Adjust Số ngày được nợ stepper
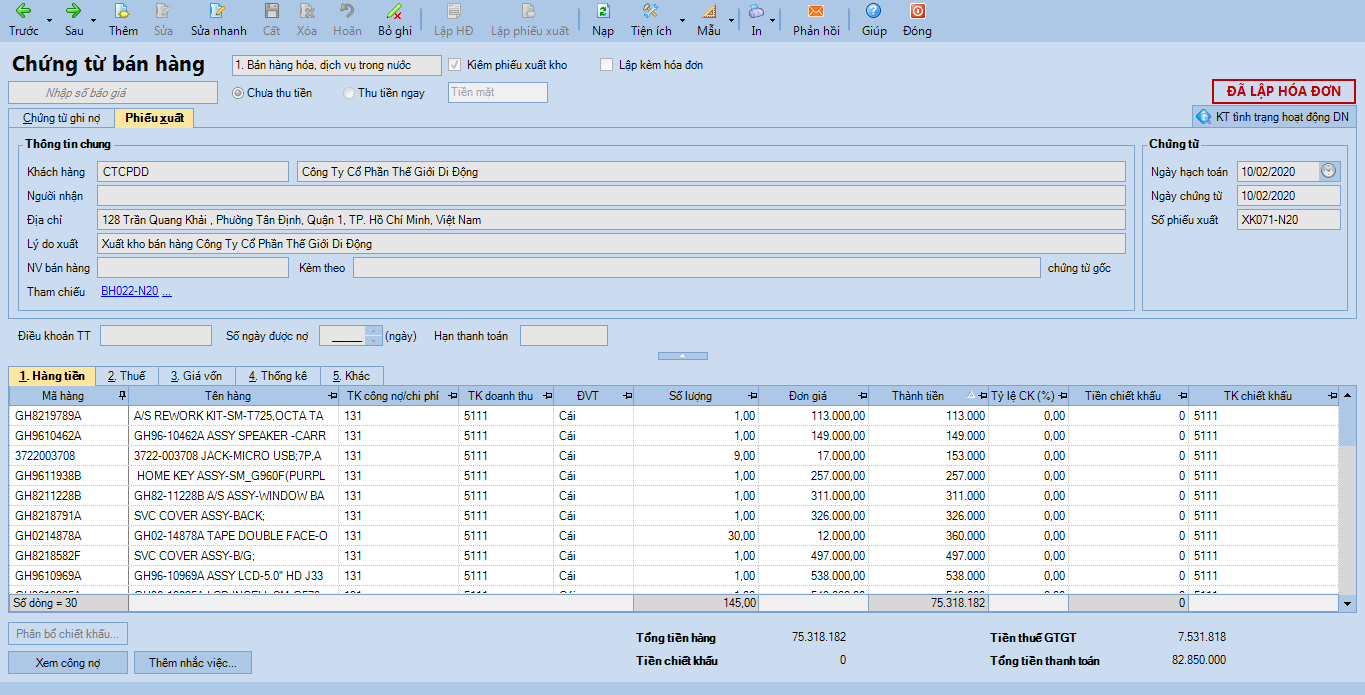 [375, 336]
